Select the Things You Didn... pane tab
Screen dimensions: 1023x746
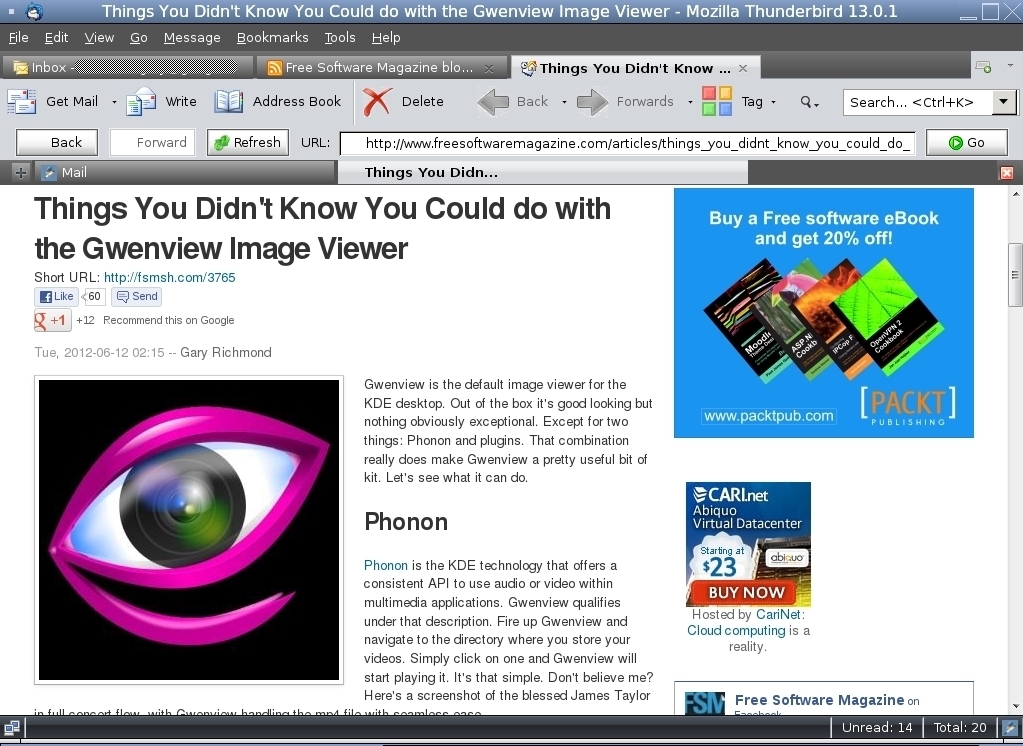(543, 172)
